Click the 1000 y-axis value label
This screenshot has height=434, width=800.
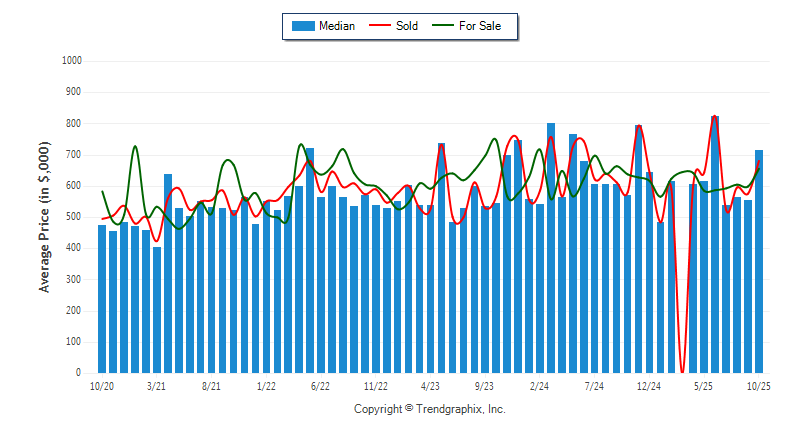click(71, 61)
